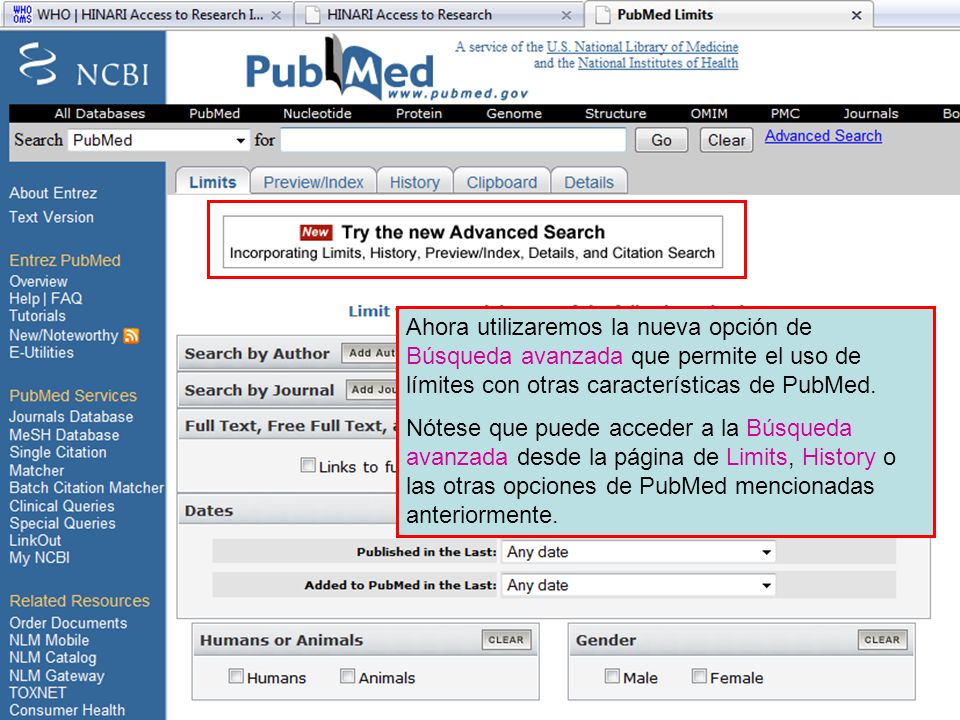The height and width of the screenshot is (720, 960).
Task: Click the PubMed logo banner
Action: tap(386, 68)
